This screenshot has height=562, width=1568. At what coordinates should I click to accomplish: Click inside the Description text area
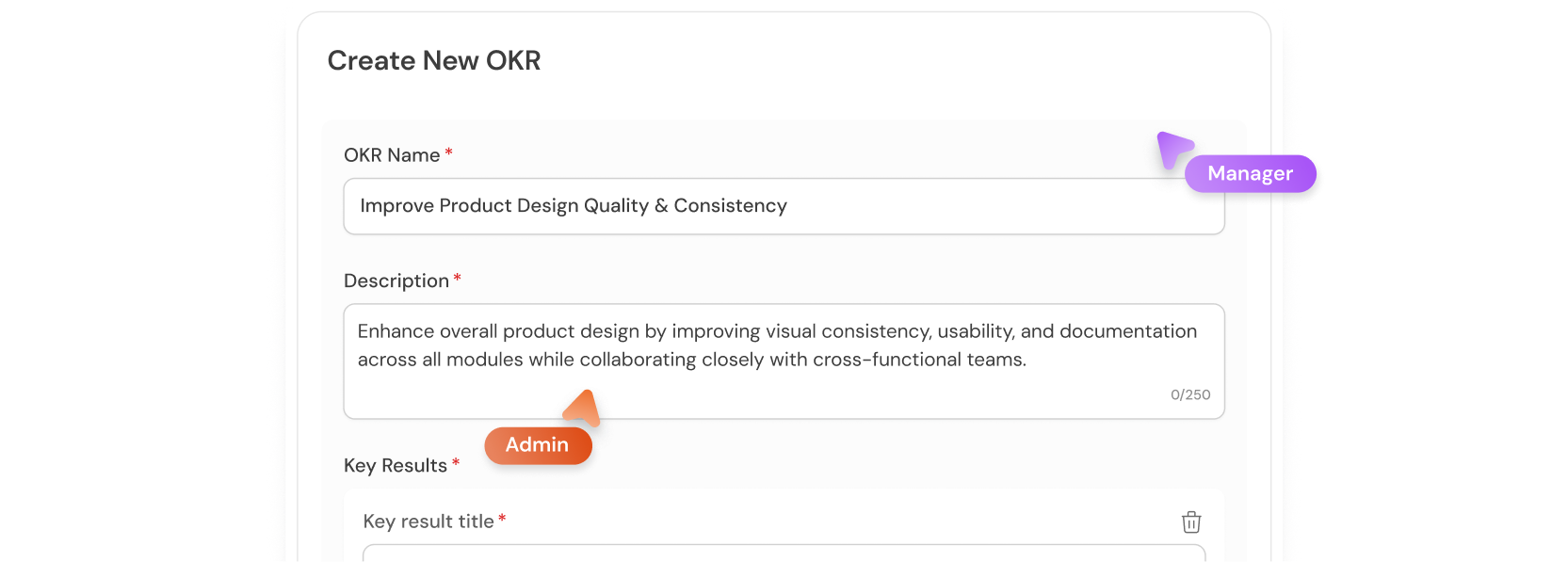pyautogui.click(x=782, y=358)
